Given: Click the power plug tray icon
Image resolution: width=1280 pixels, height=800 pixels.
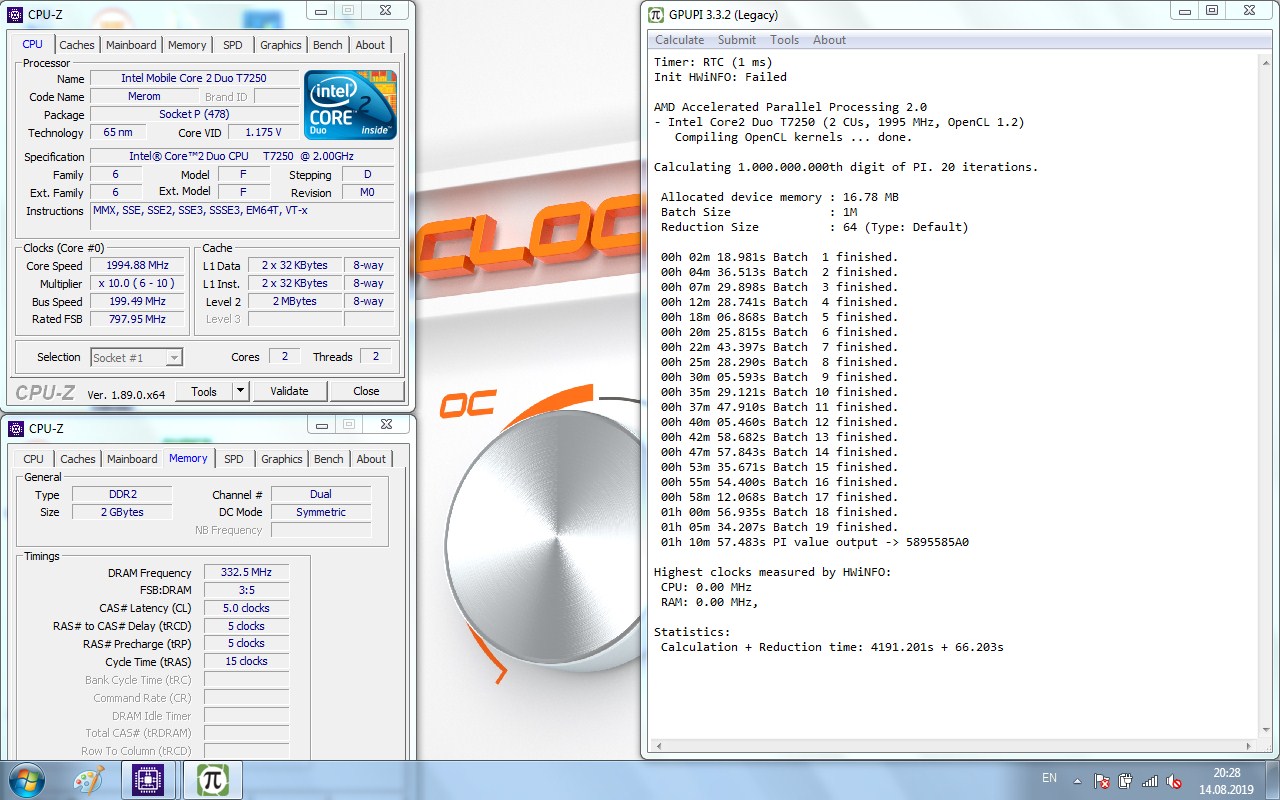Looking at the screenshot, I should coord(1126,781).
